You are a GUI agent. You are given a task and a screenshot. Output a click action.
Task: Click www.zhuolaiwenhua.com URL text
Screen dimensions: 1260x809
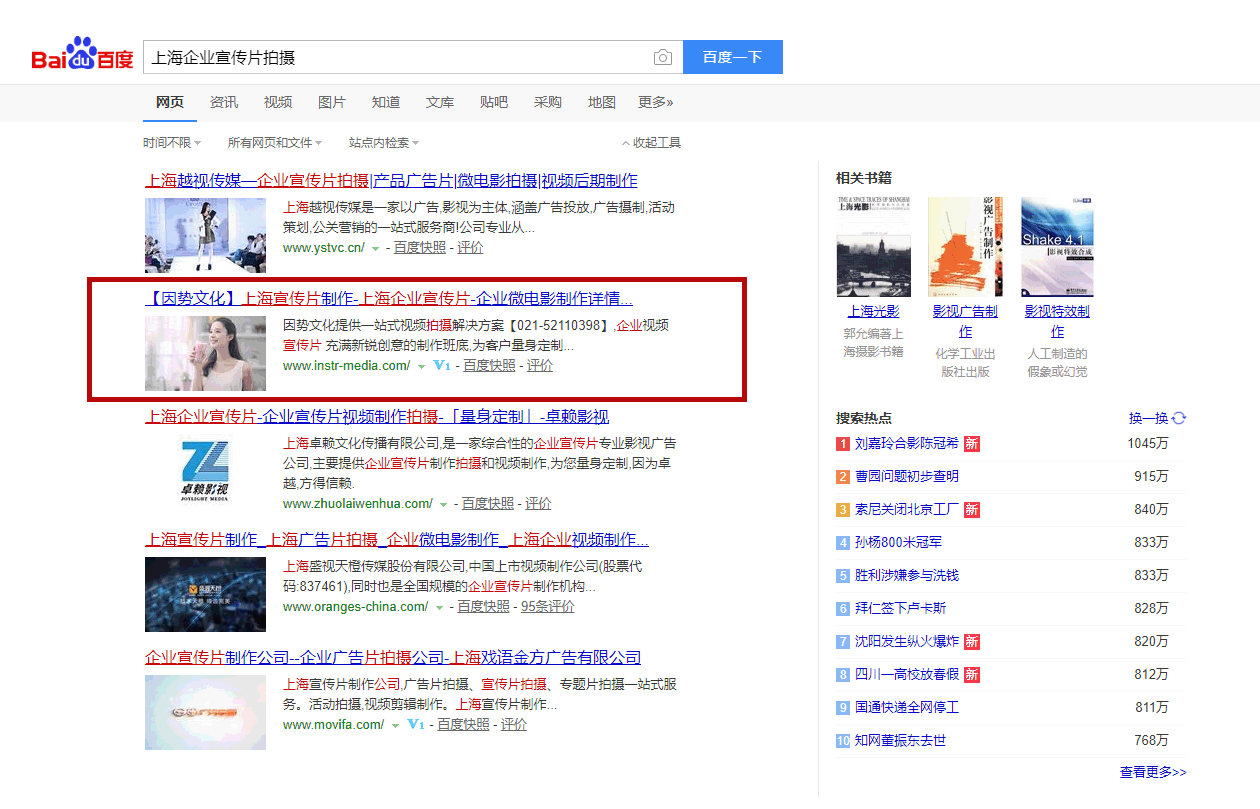point(358,504)
